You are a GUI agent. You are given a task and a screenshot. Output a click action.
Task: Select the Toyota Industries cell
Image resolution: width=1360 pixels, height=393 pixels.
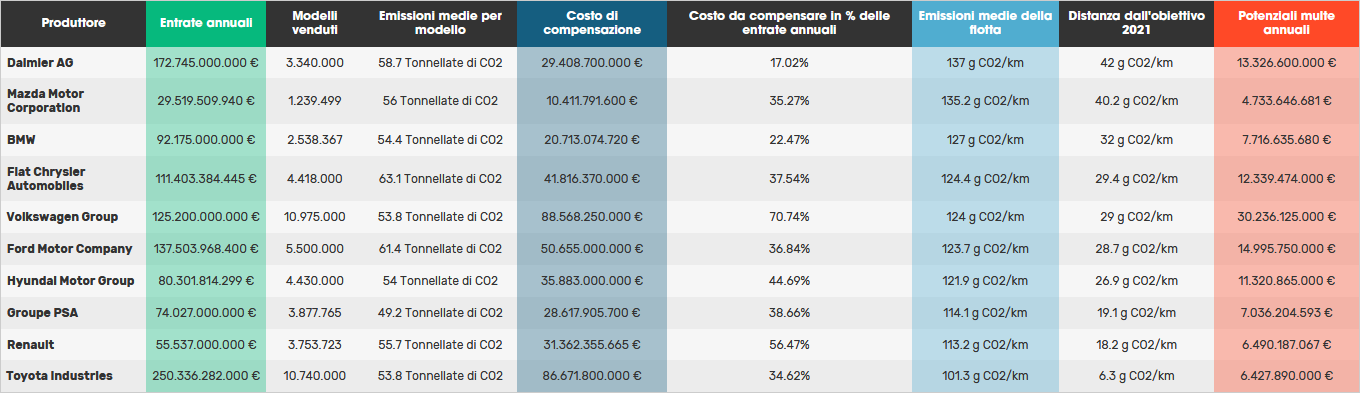pos(60,376)
